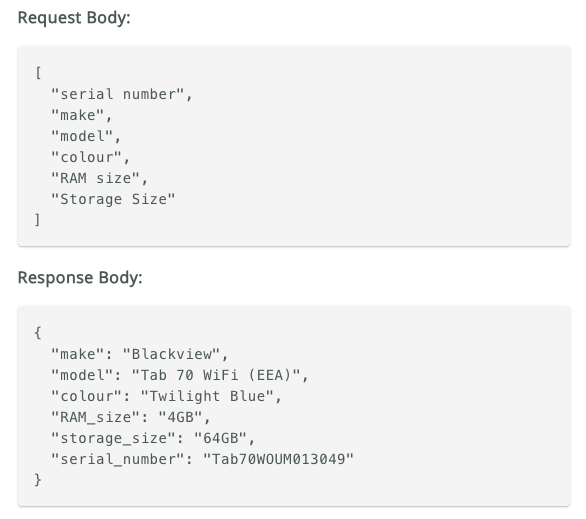Screen dimensions: 586x519
Task: Click the "Tab70WOUM013049" serial value
Action: point(278,459)
